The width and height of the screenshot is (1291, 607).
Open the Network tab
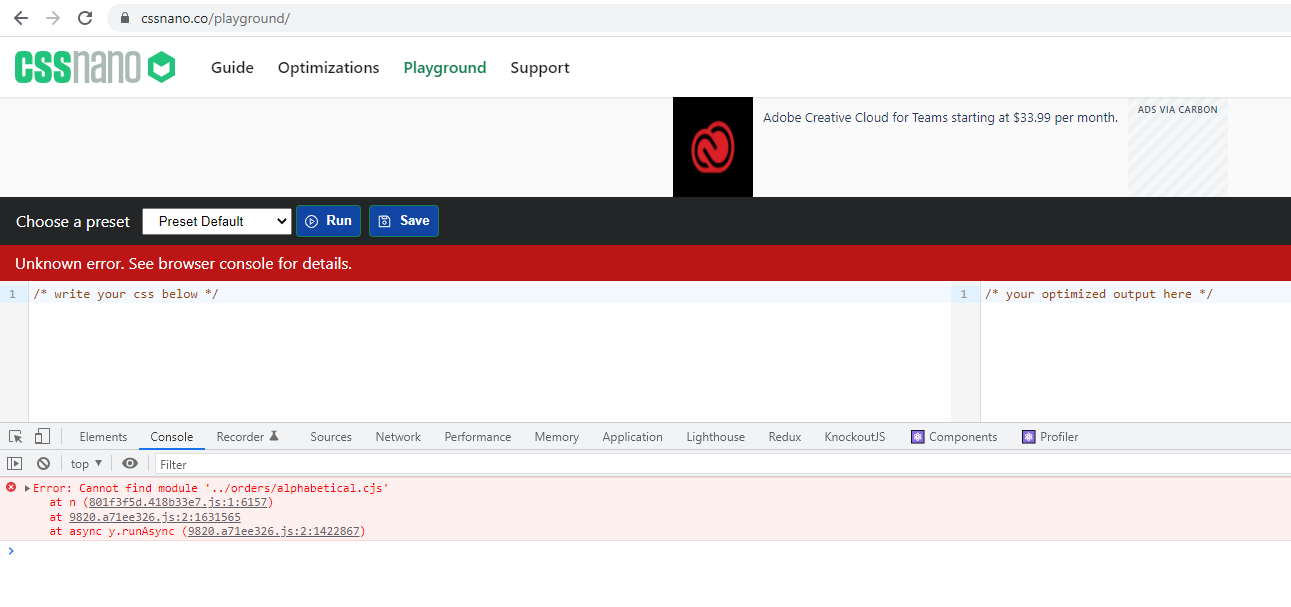tap(398, 437)
